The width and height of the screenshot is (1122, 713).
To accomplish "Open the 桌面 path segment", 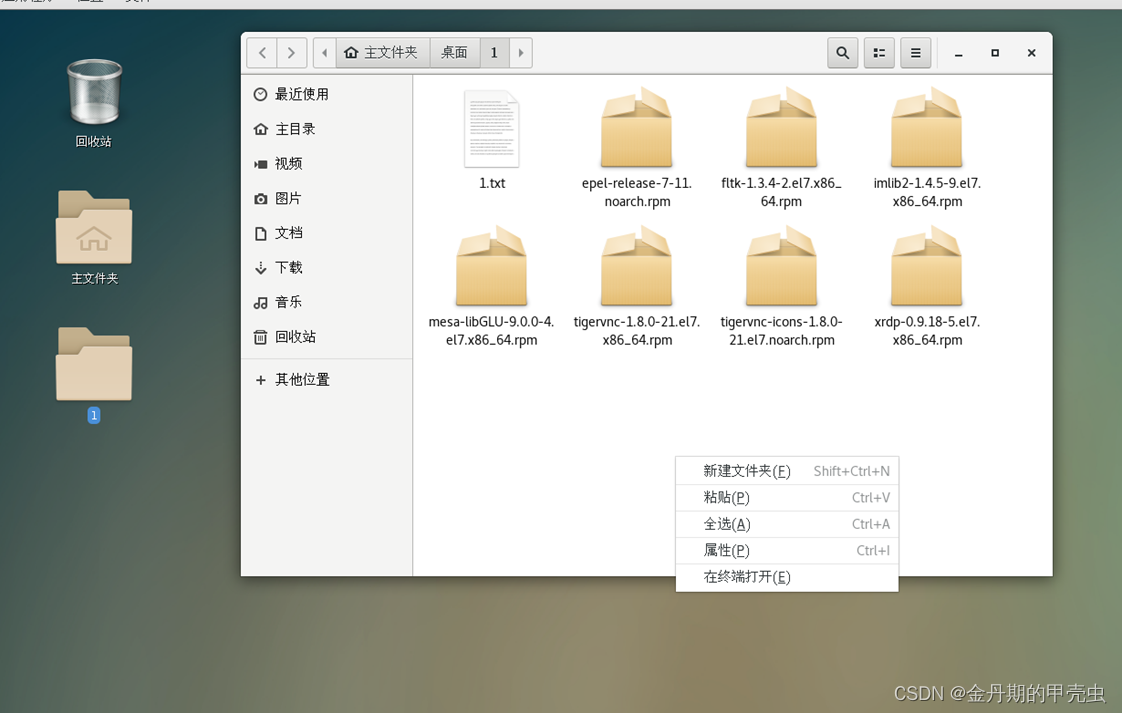I will [x=454, y=53].
